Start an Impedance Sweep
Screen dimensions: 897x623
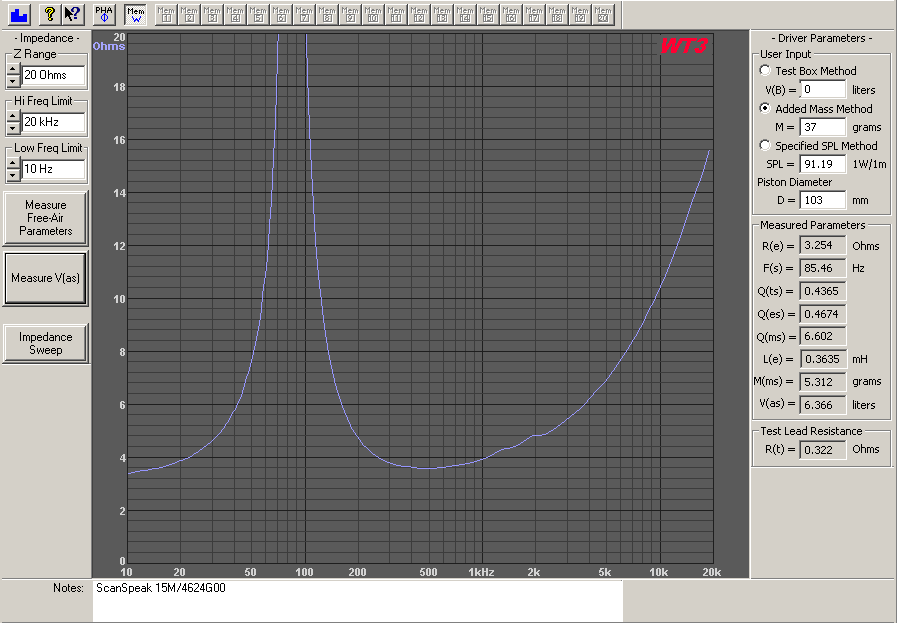pos(45,343)
